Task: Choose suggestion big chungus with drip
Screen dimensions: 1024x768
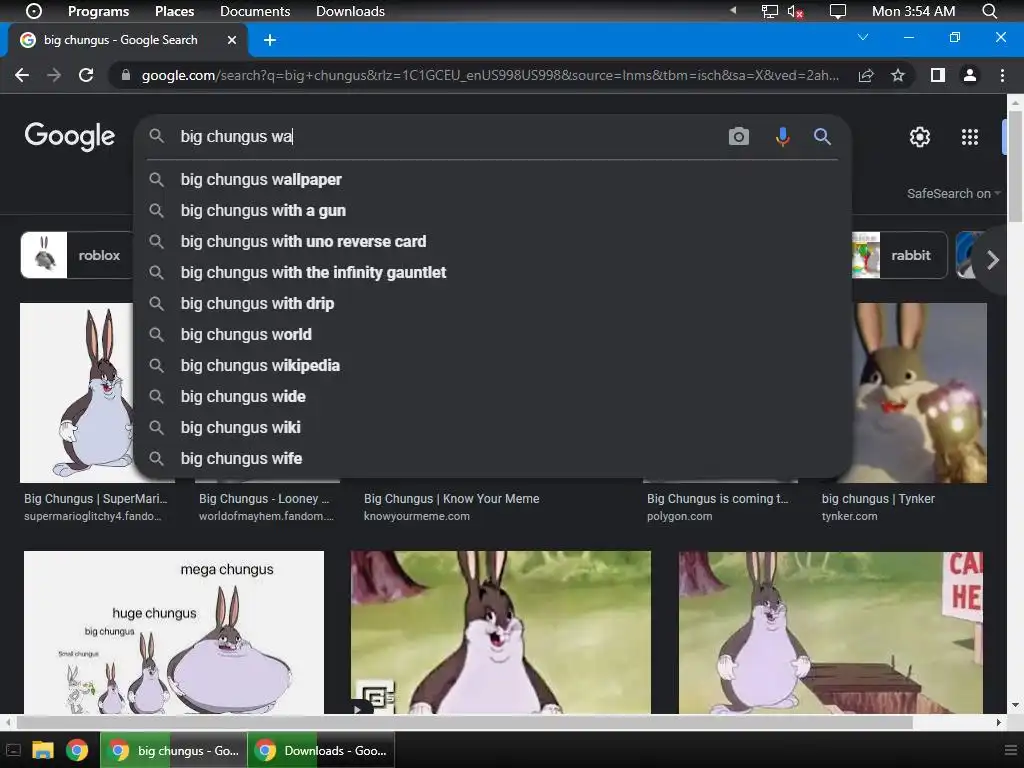Action: tap(492, 304)
